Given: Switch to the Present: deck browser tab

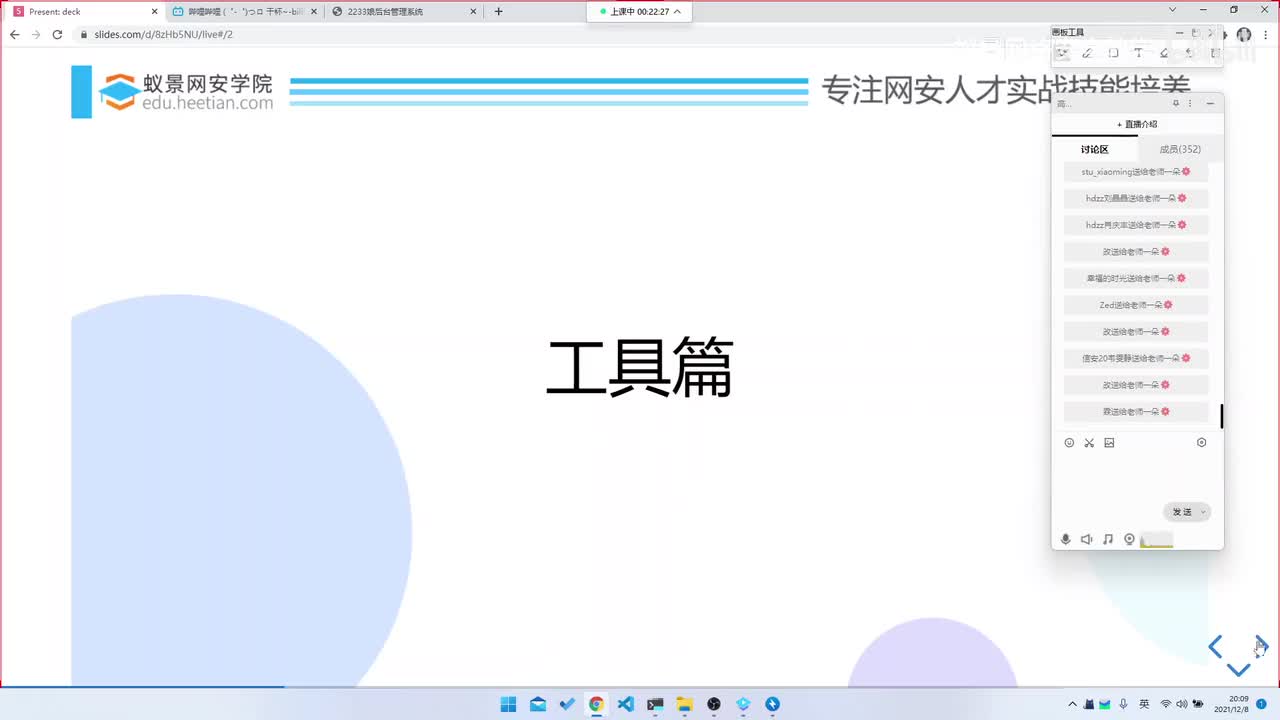Looking at the screenshot, I should [85, 11].
